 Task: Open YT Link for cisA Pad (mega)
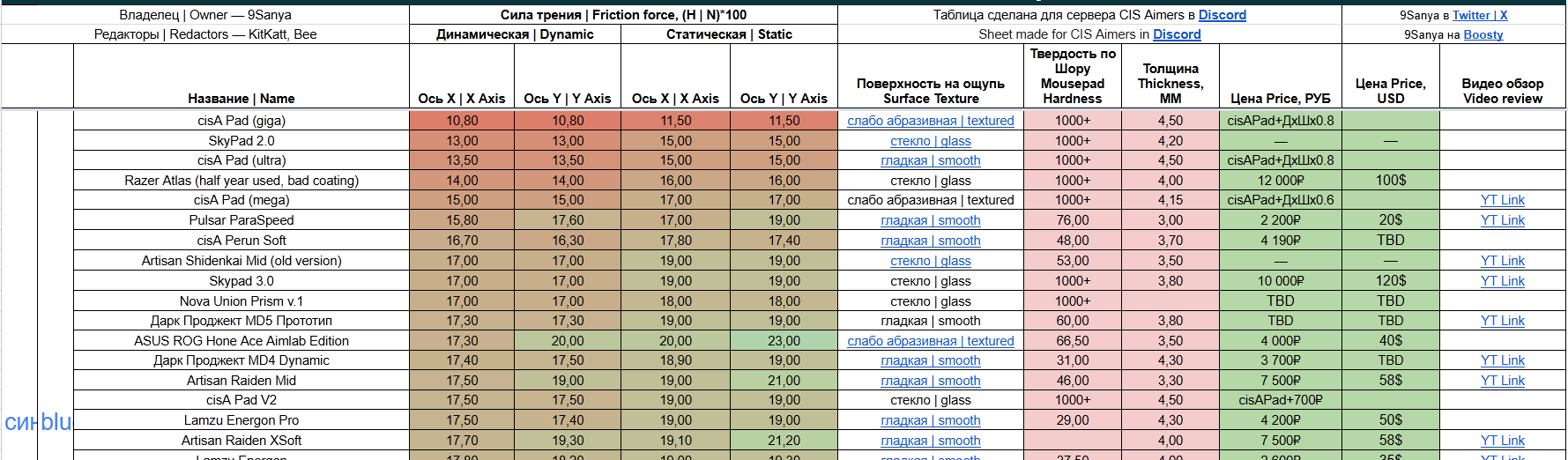1502,200
